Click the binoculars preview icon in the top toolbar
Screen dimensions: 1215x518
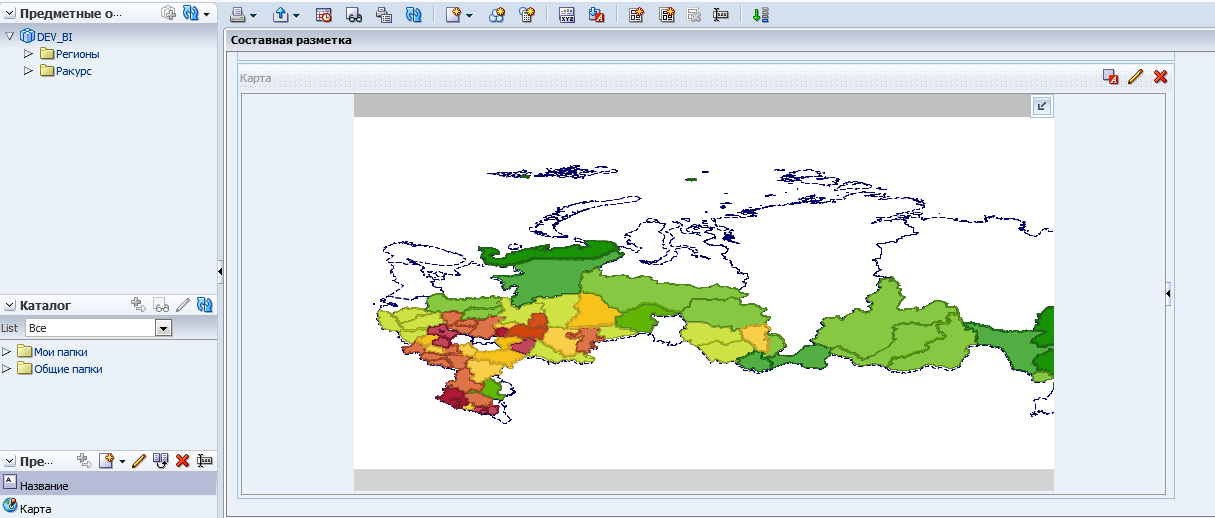point(354,15)
